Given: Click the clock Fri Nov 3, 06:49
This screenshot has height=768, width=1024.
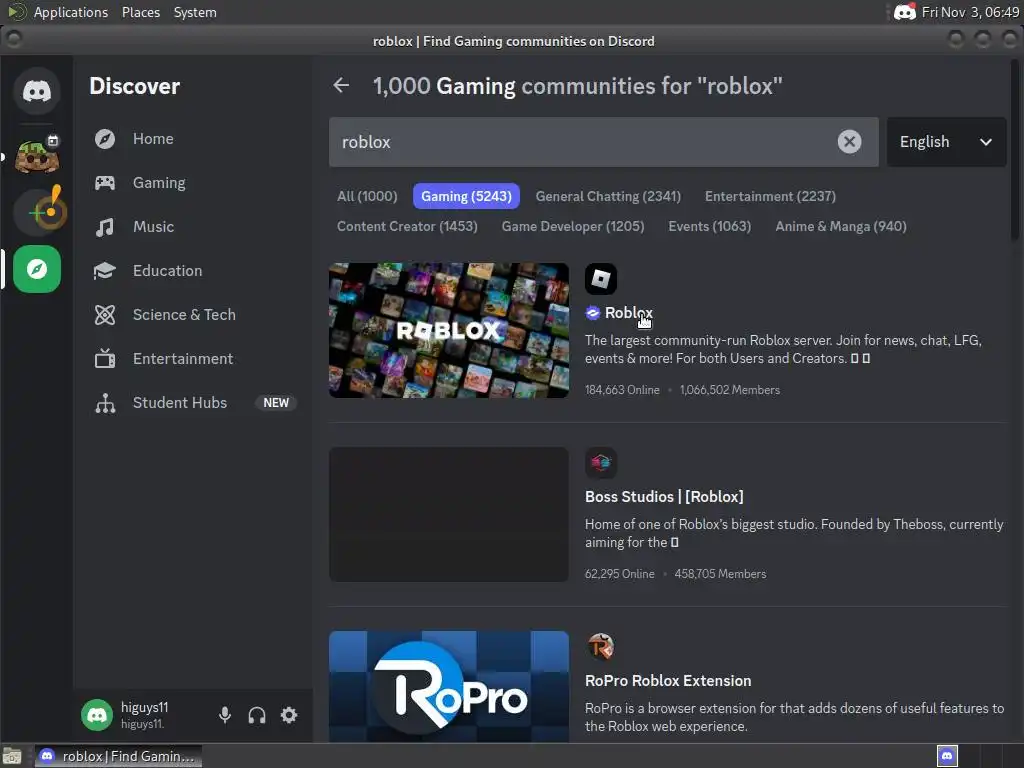Looking at the screenshot, I should pyautogui.click(x=970, y=12).
